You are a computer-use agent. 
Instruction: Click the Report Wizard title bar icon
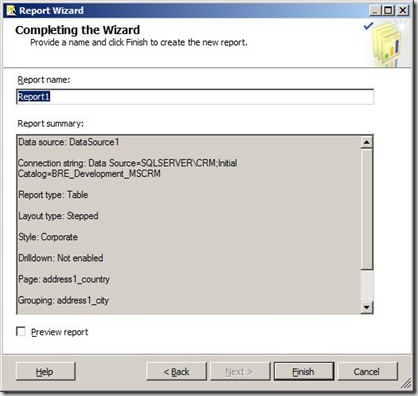pos(11,10)
